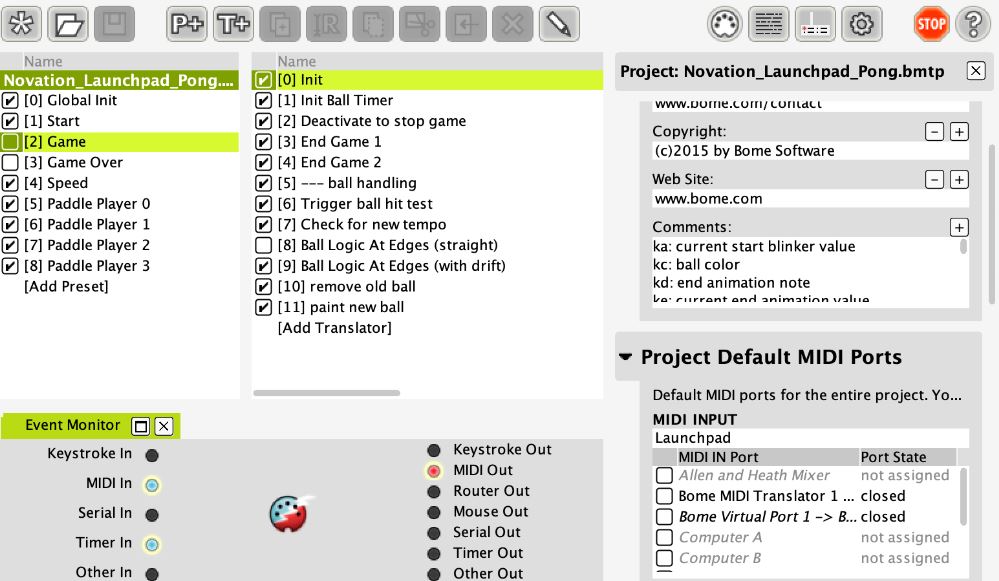Enable the [3] Game Over preset checkbox

[10, 162]
